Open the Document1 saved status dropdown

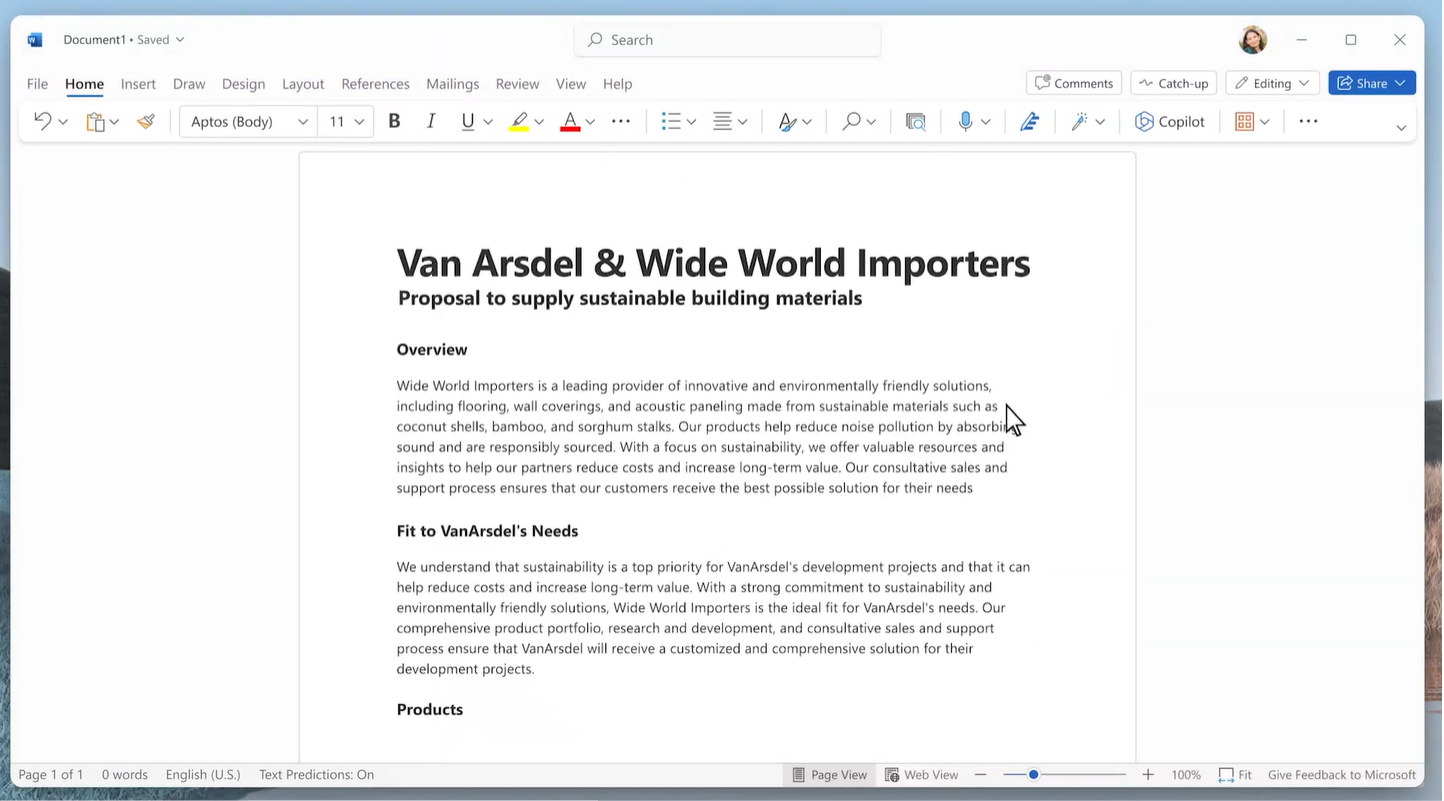tap(123, 40)
